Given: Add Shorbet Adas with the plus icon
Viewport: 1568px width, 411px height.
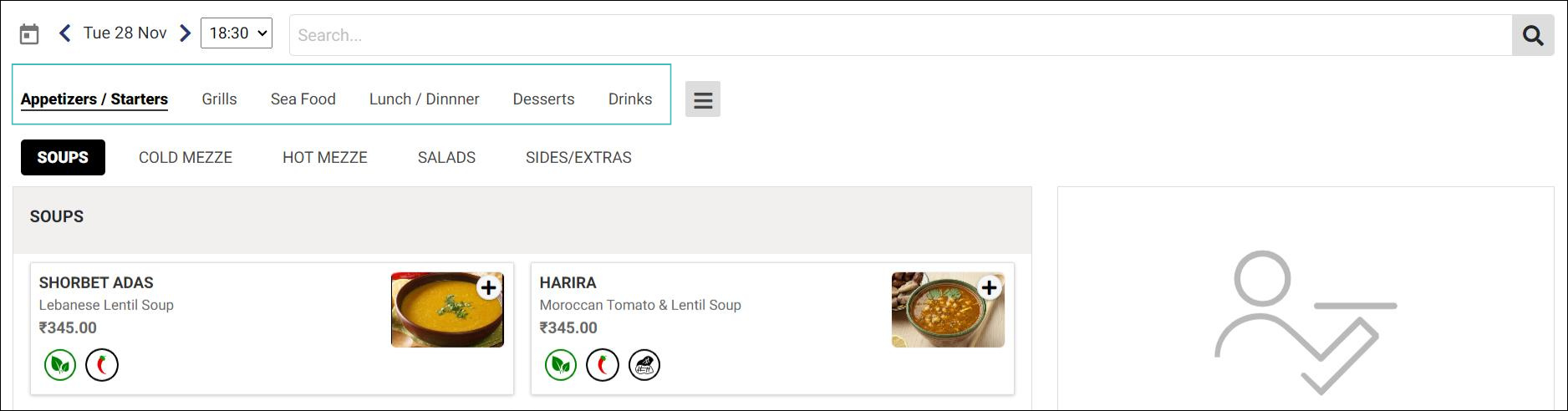Looking at the screenshot, I should 488,287.
